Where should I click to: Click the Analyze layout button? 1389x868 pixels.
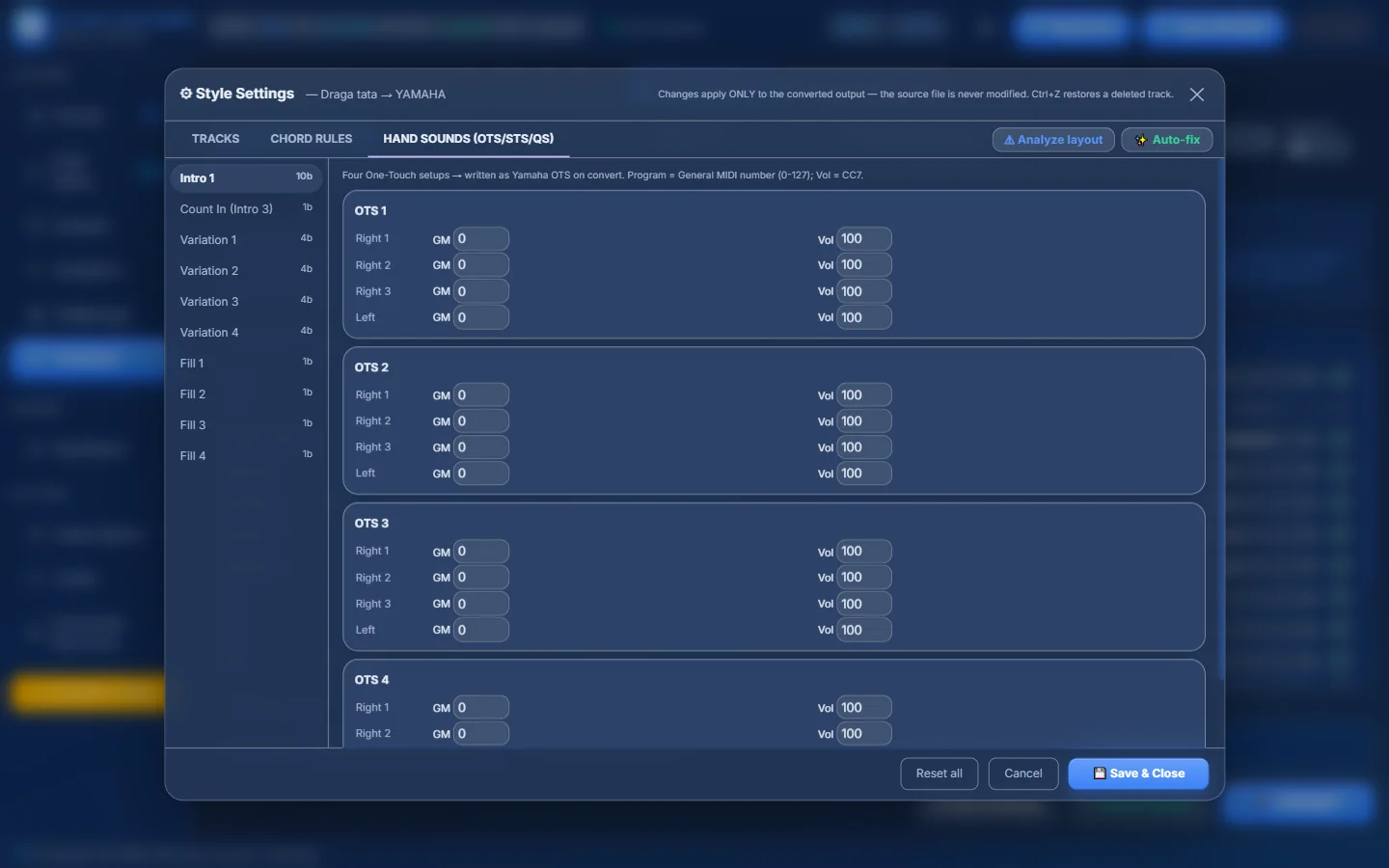pos(1053,140)
